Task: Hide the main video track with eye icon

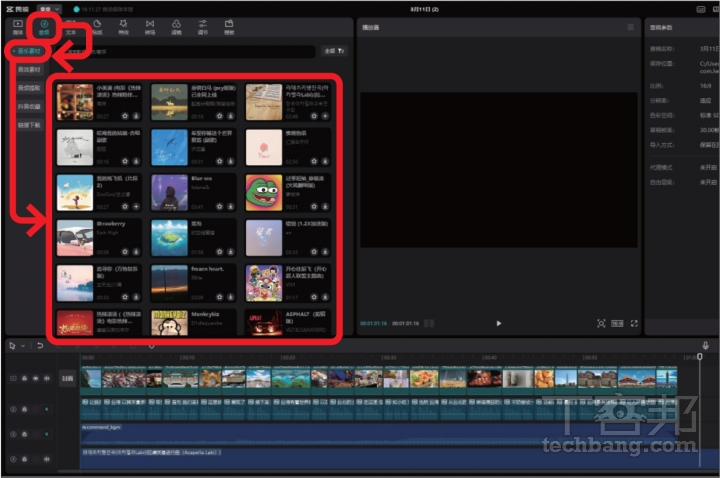Action: pyautogui.click(x=35, y=378)
